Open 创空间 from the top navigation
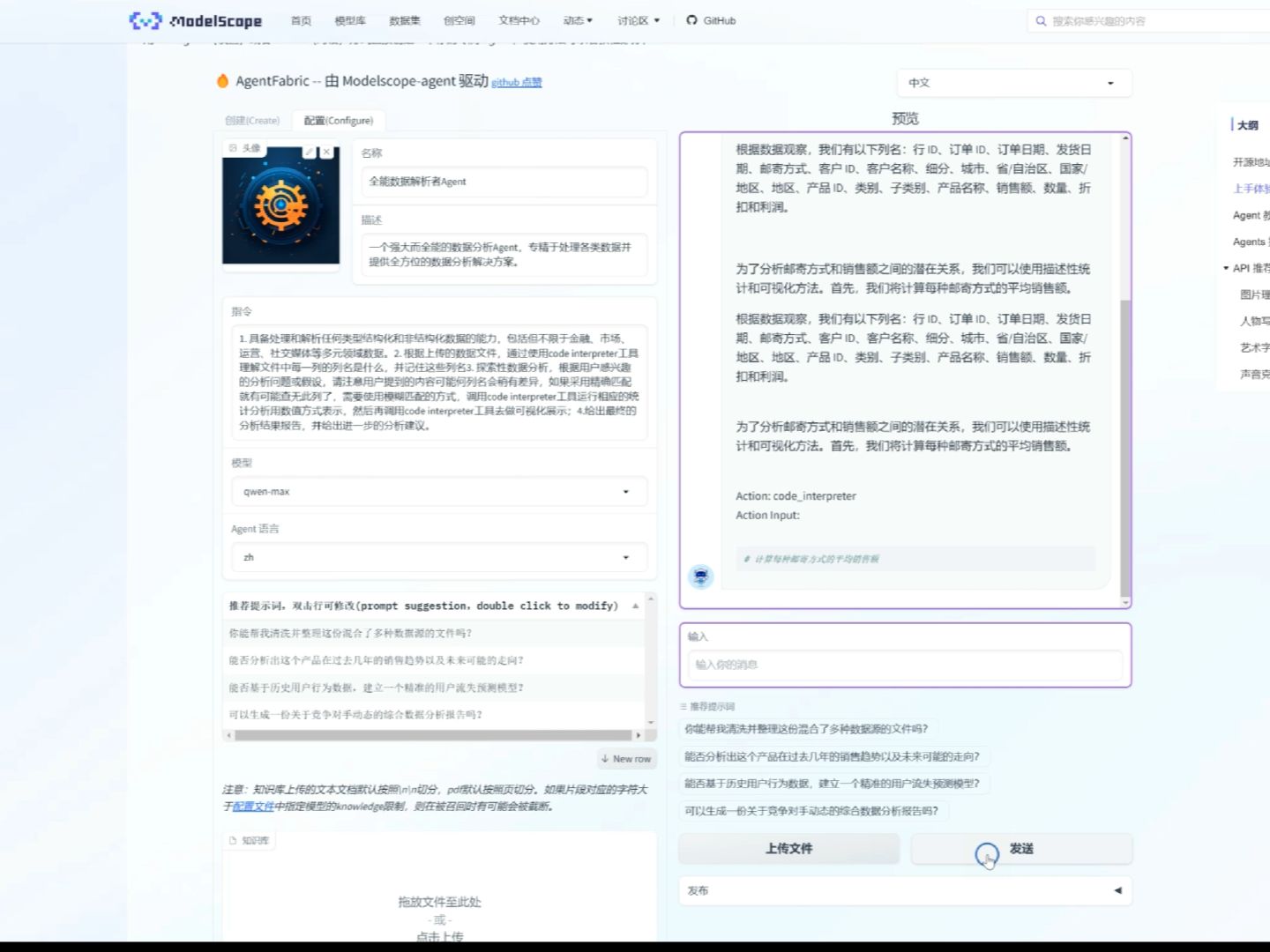The image size is (1270, 952). 459,20
